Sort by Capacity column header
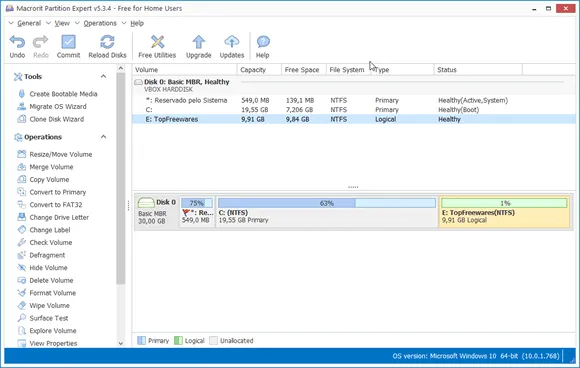This screenshot has width=580, height=368. [x=259, y=70]
